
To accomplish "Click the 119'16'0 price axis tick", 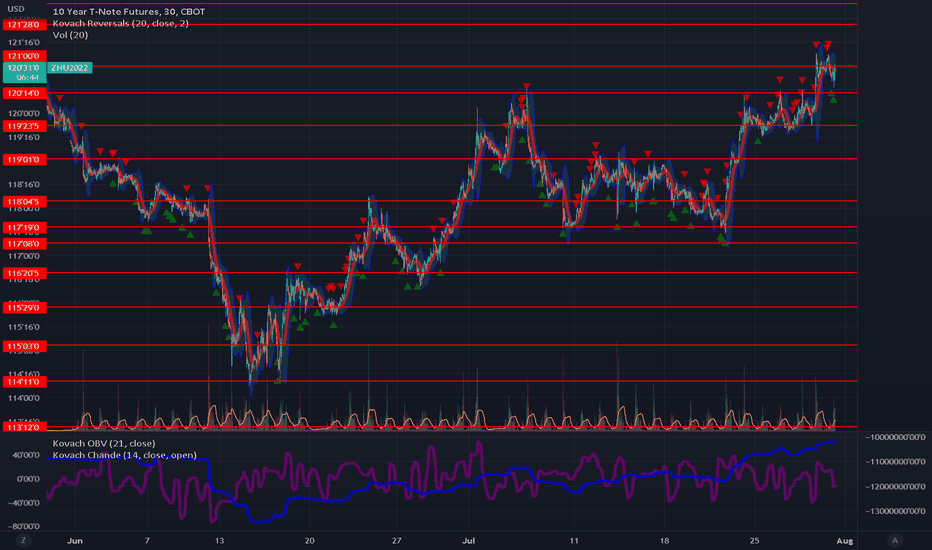I will tap(24, 137).
